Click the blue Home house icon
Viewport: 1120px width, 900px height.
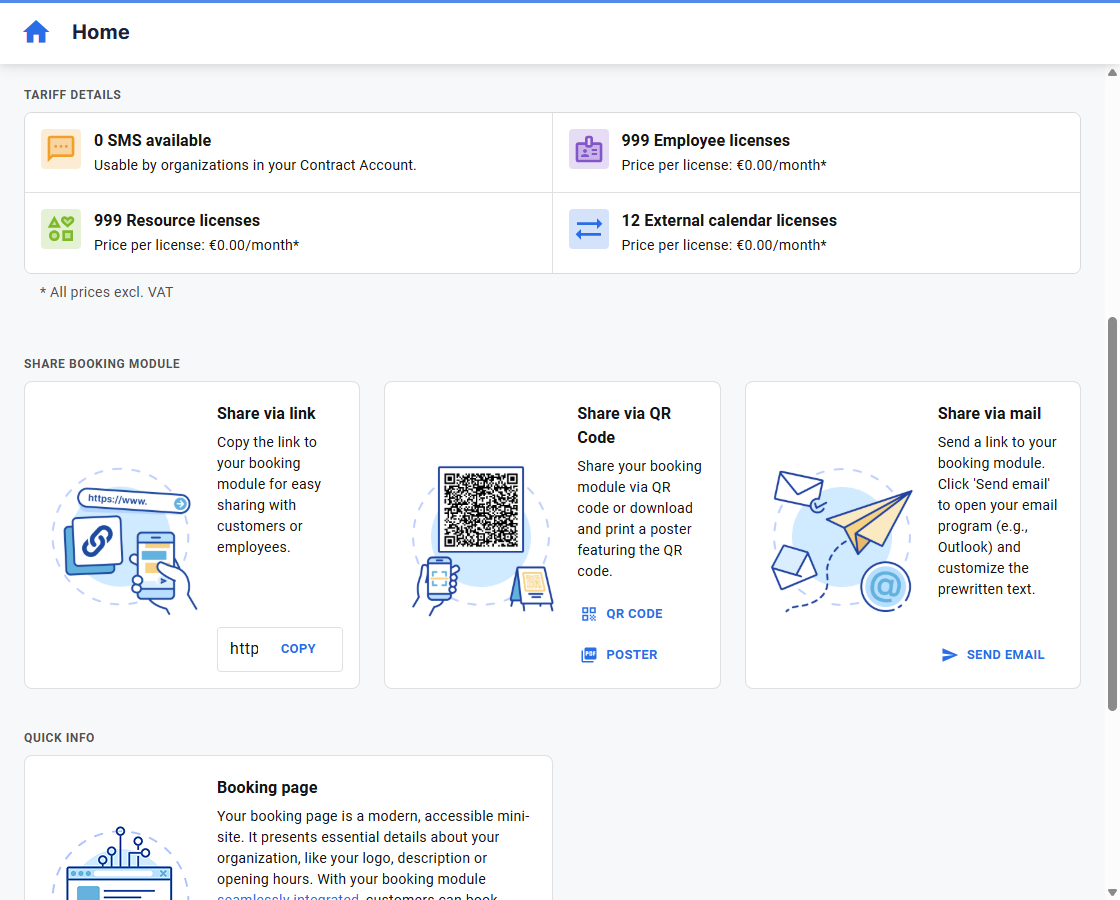[36, 32]
